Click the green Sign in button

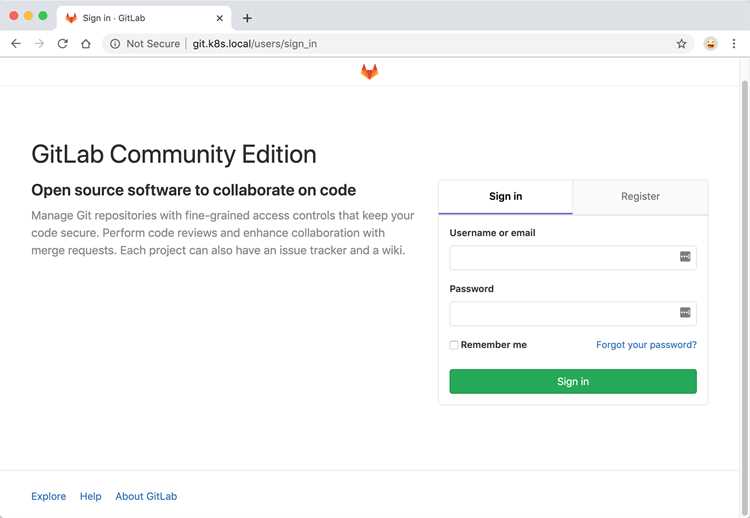point(573,381)
